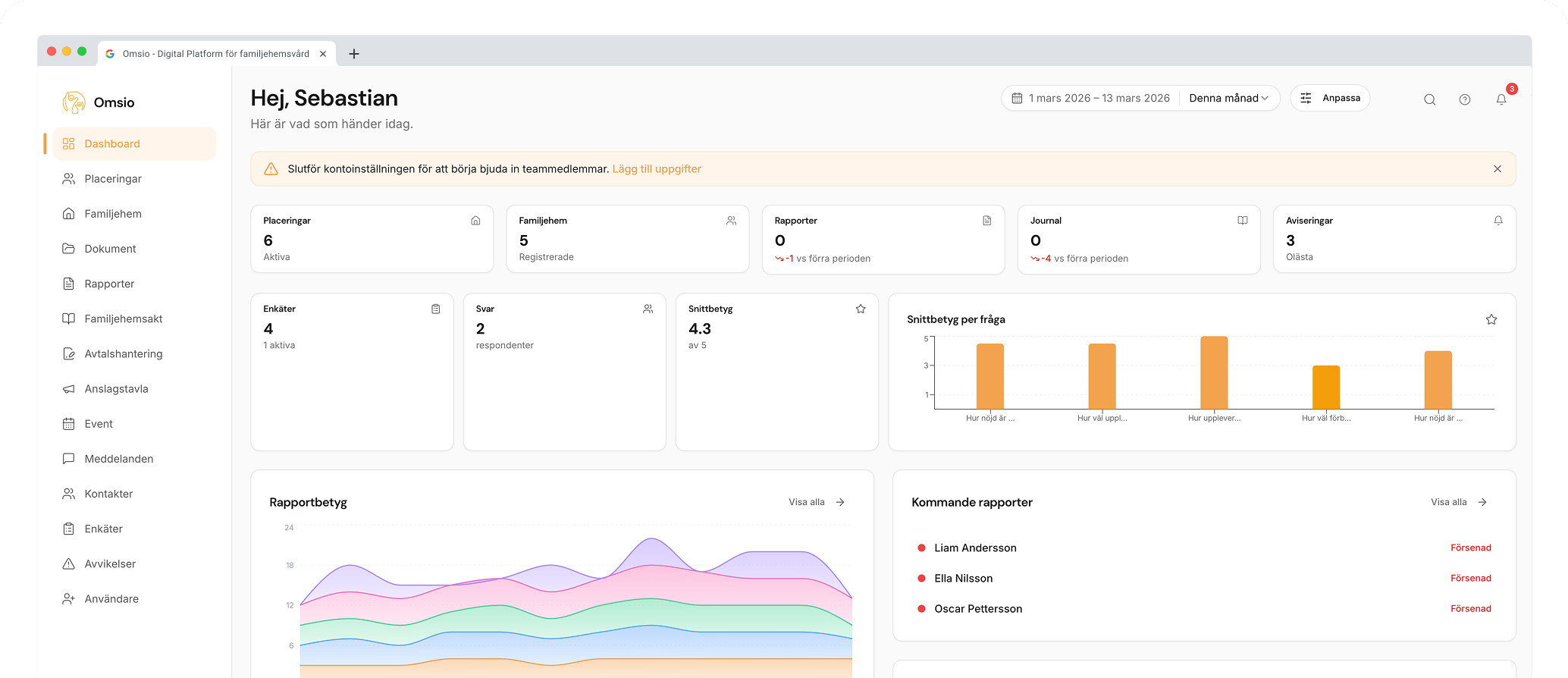1568x678 pixels.
Task: Select Avvikelser in the sidebar
Action: [x=110, y=564]
